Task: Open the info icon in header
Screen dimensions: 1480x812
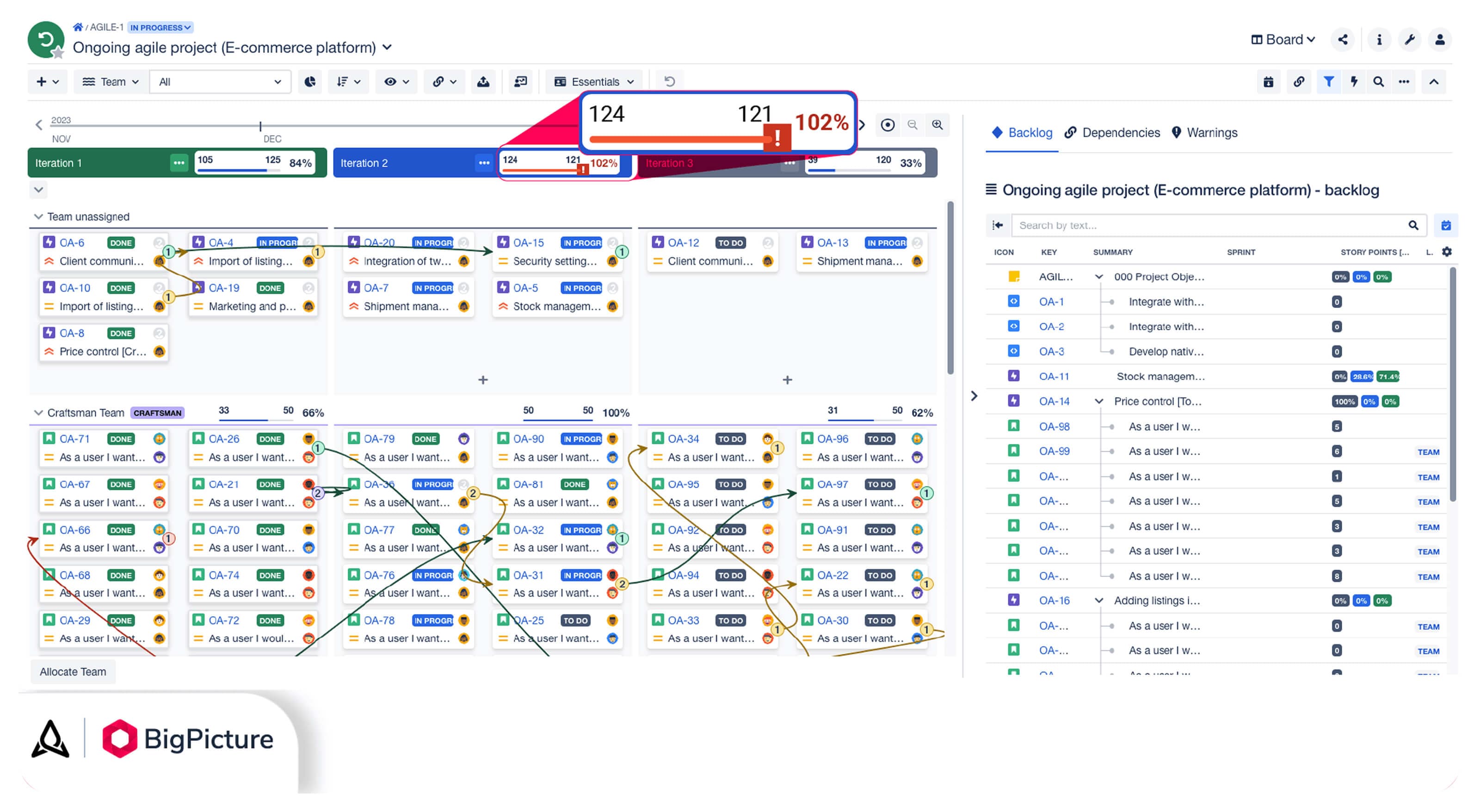Action: point(1379,40)
